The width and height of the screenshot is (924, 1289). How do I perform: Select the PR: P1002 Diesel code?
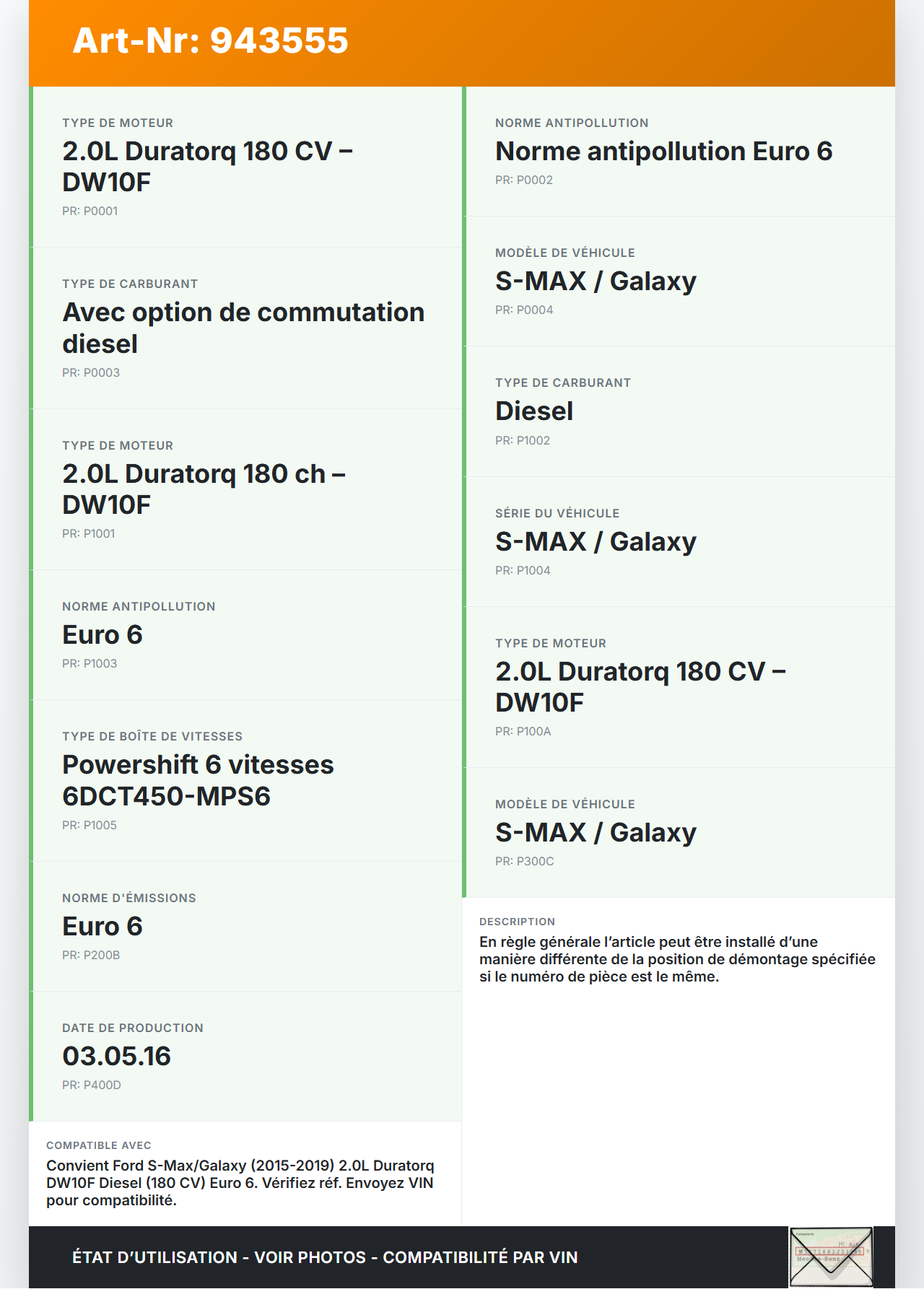tap(522, 440)
